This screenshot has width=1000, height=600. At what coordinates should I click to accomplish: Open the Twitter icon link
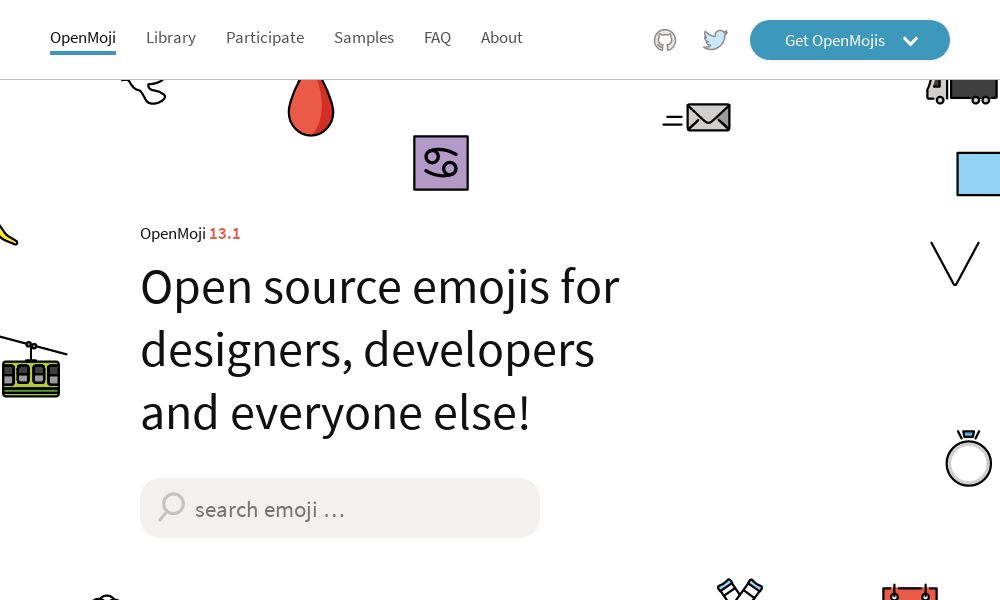pos(715,40)
